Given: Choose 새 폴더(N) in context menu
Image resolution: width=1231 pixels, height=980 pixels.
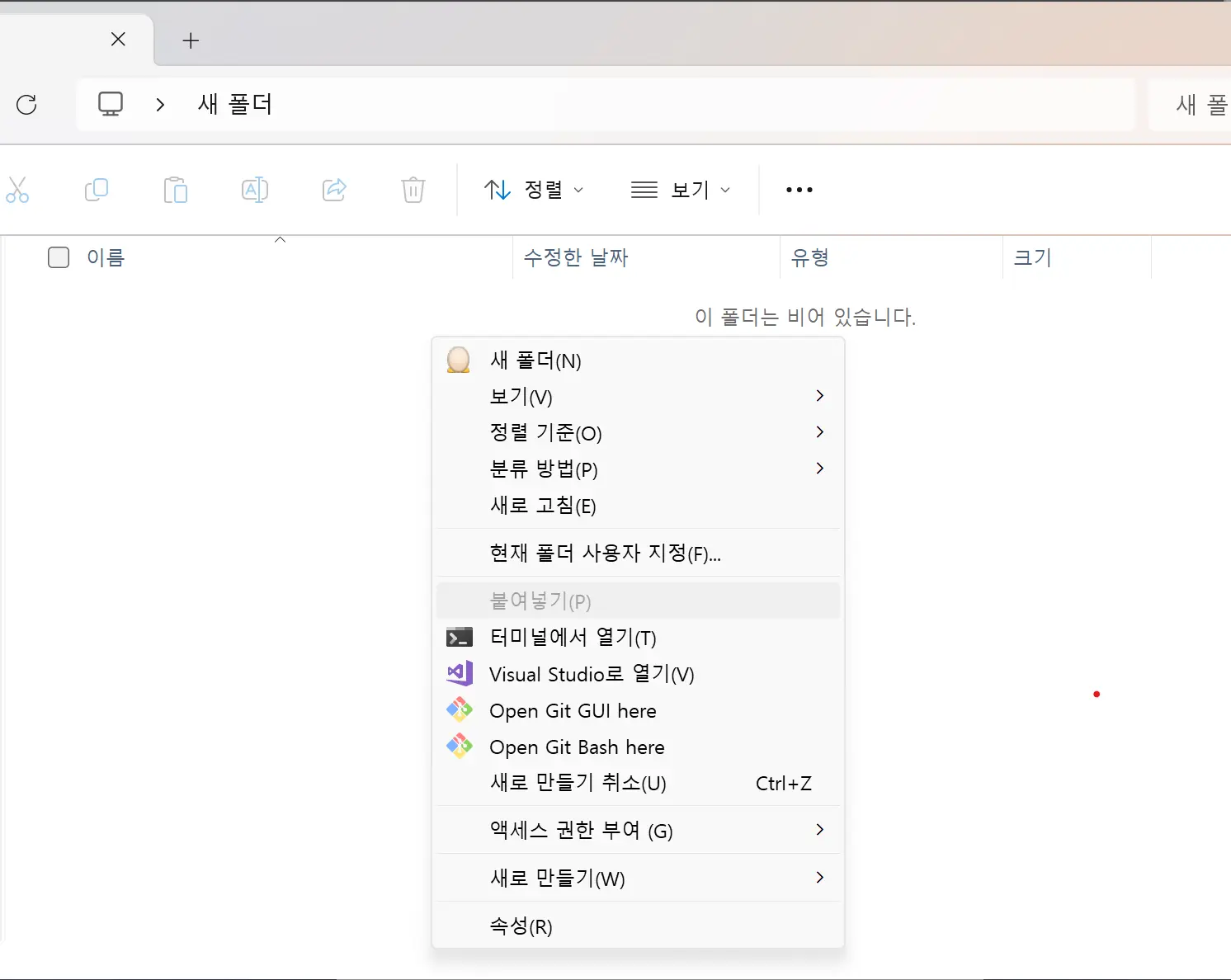Looking at the screenshot, I should (x=638, y=360).
